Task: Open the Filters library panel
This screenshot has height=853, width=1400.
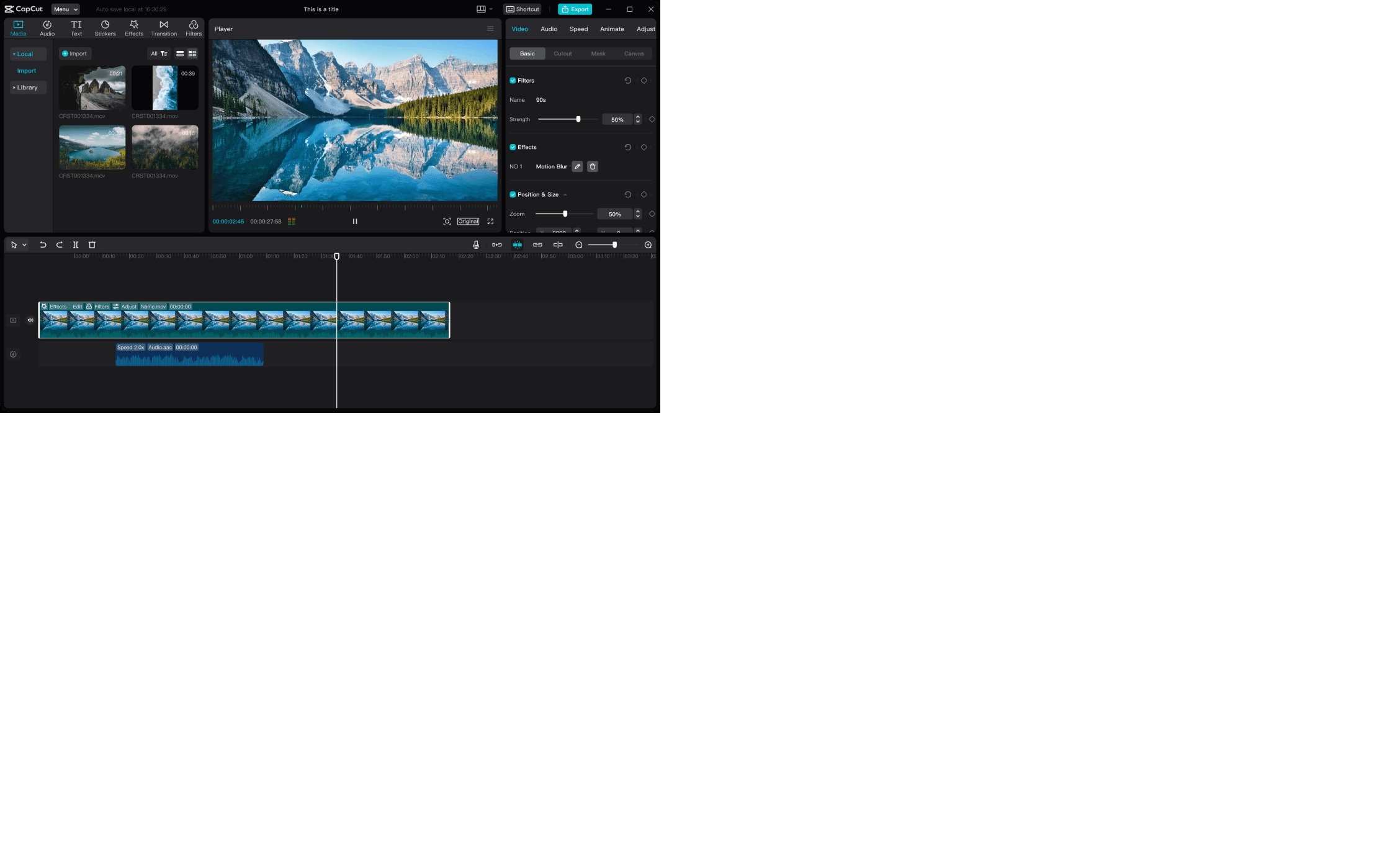Action: [194, 28]
